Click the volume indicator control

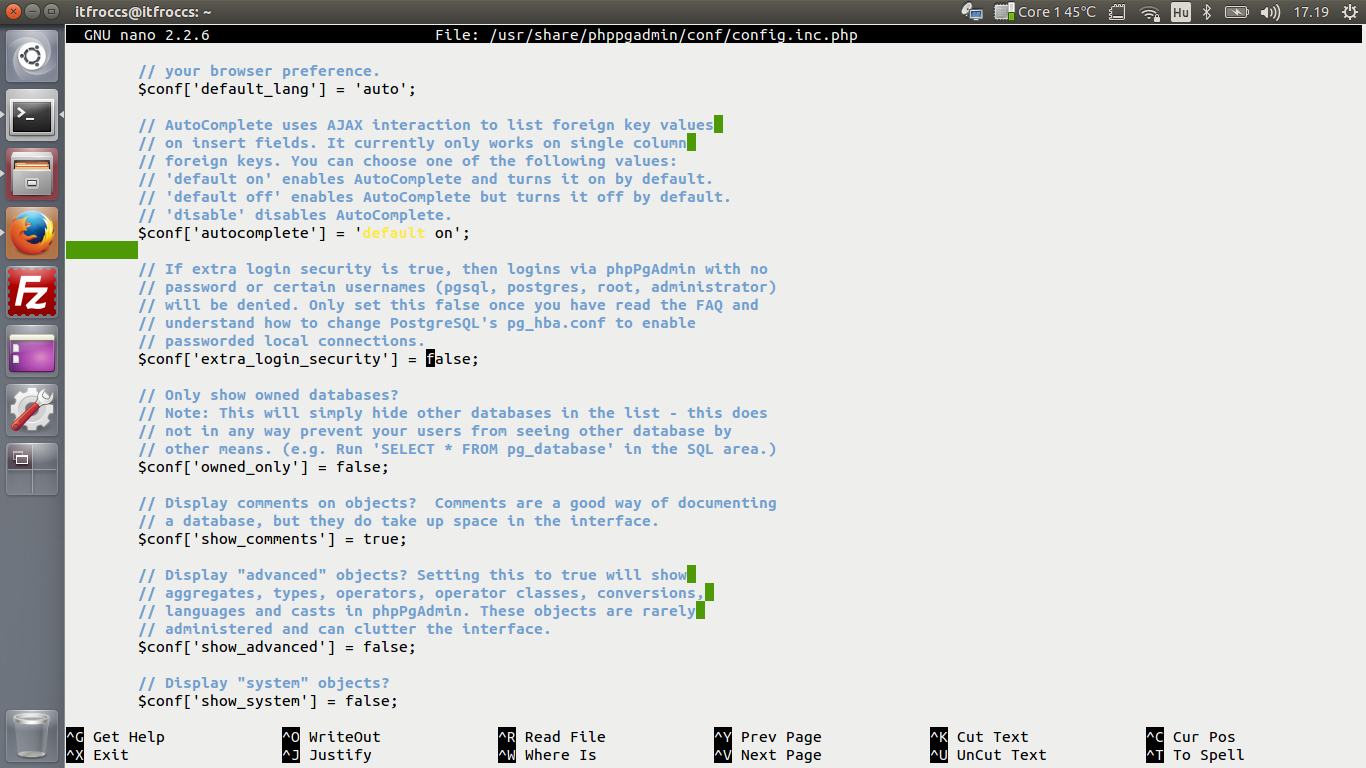tap(1271, 12)
